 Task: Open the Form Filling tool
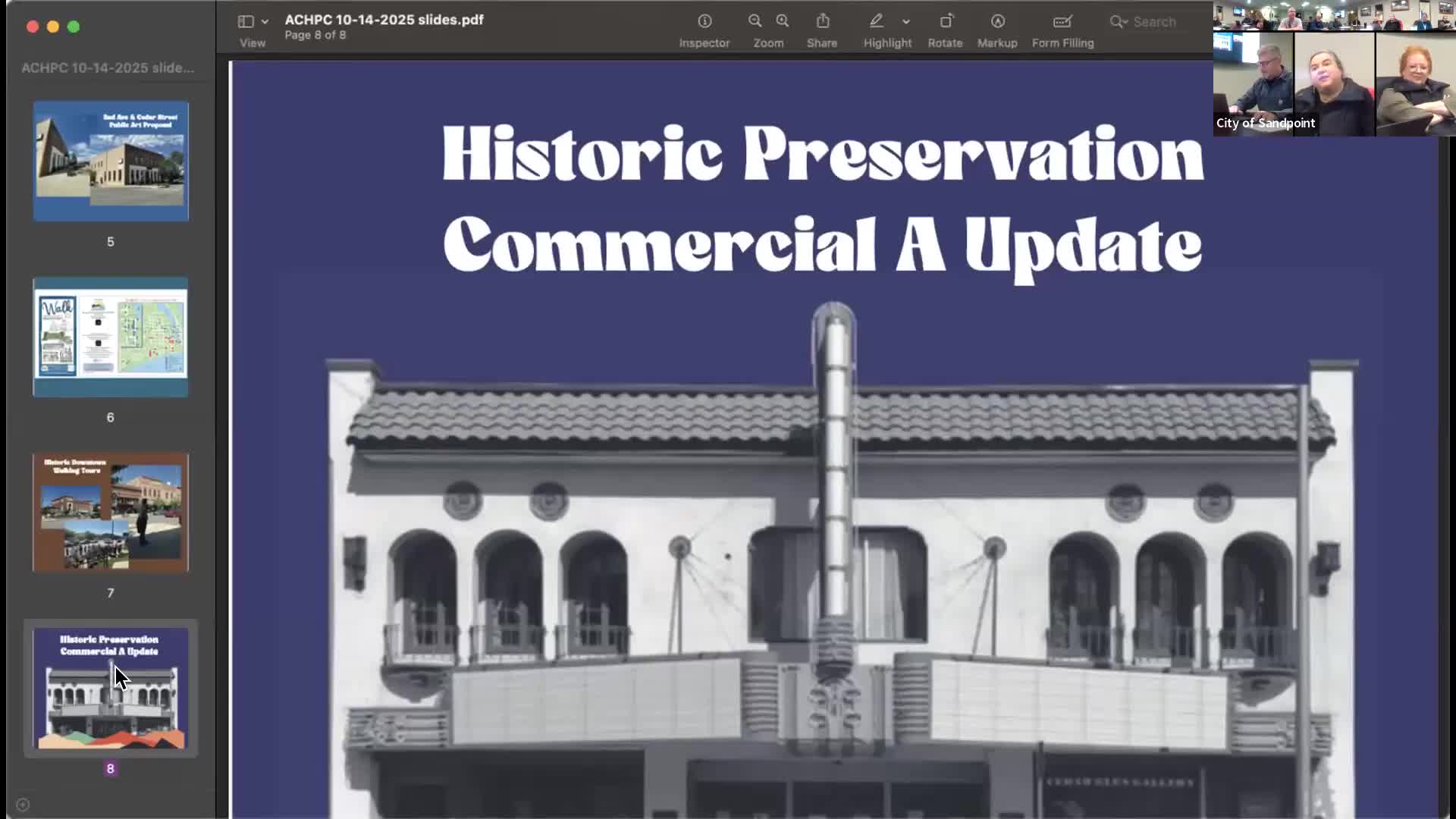coord(1062,21)
